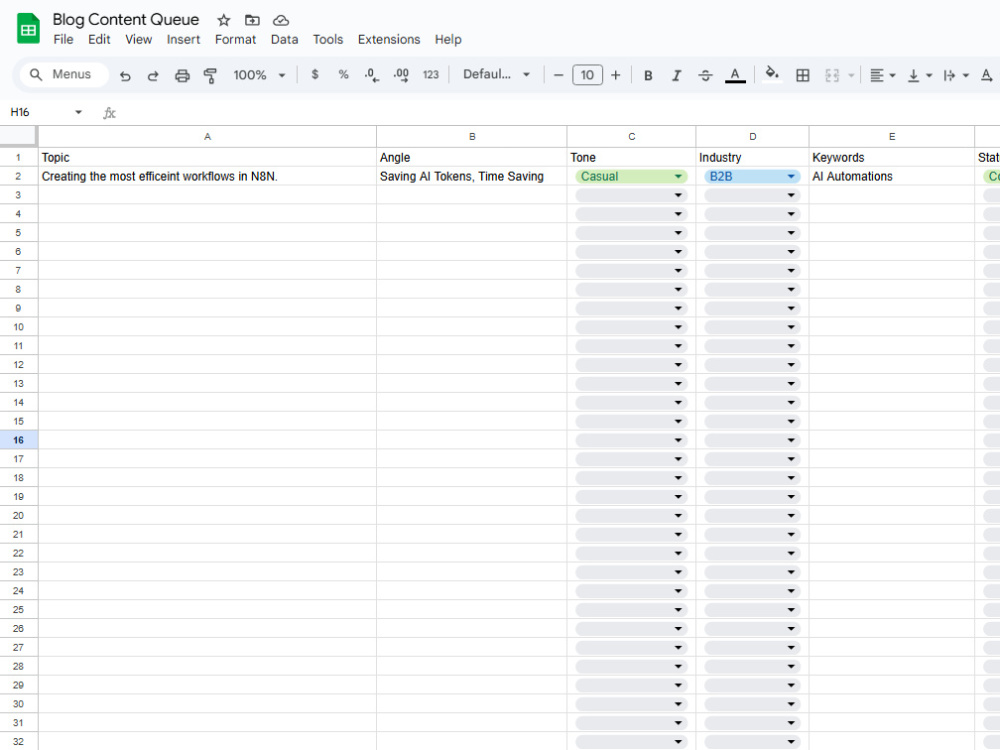Open the Edit menu
Viewport: 1000px width, 750px height.
coord(99,40)
